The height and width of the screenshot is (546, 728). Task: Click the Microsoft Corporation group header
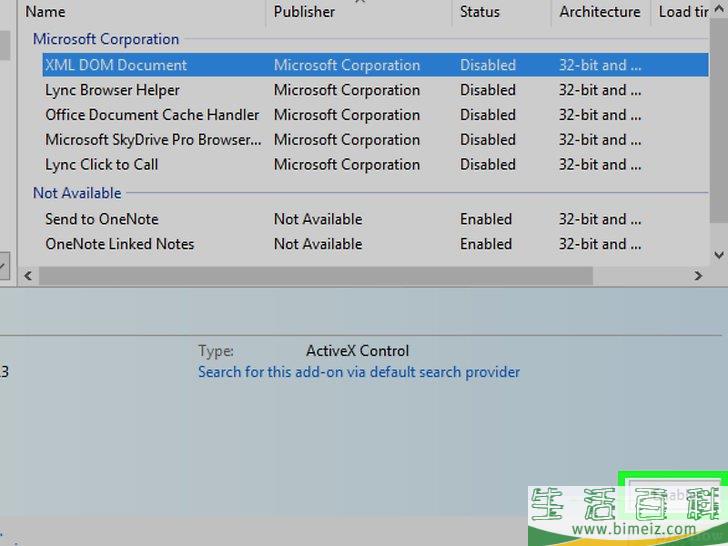point(106,39)
